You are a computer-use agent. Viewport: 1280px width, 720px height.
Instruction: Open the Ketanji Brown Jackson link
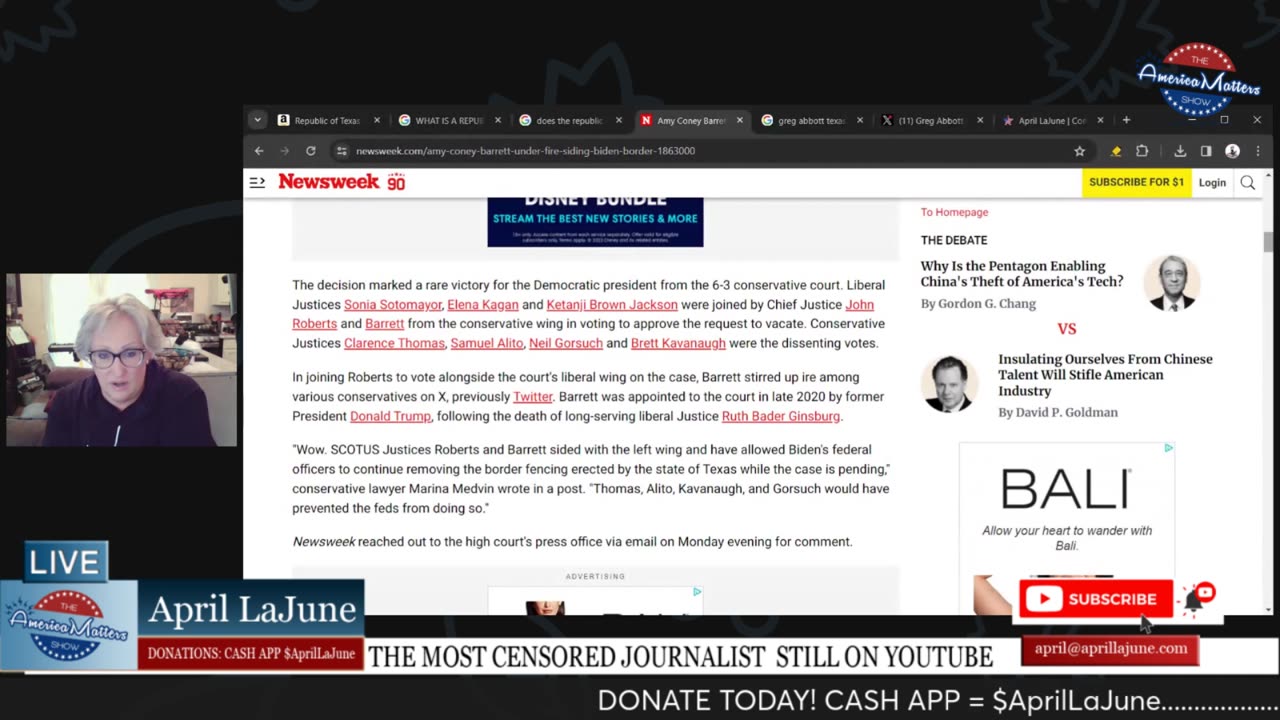(x=612, y=305)
